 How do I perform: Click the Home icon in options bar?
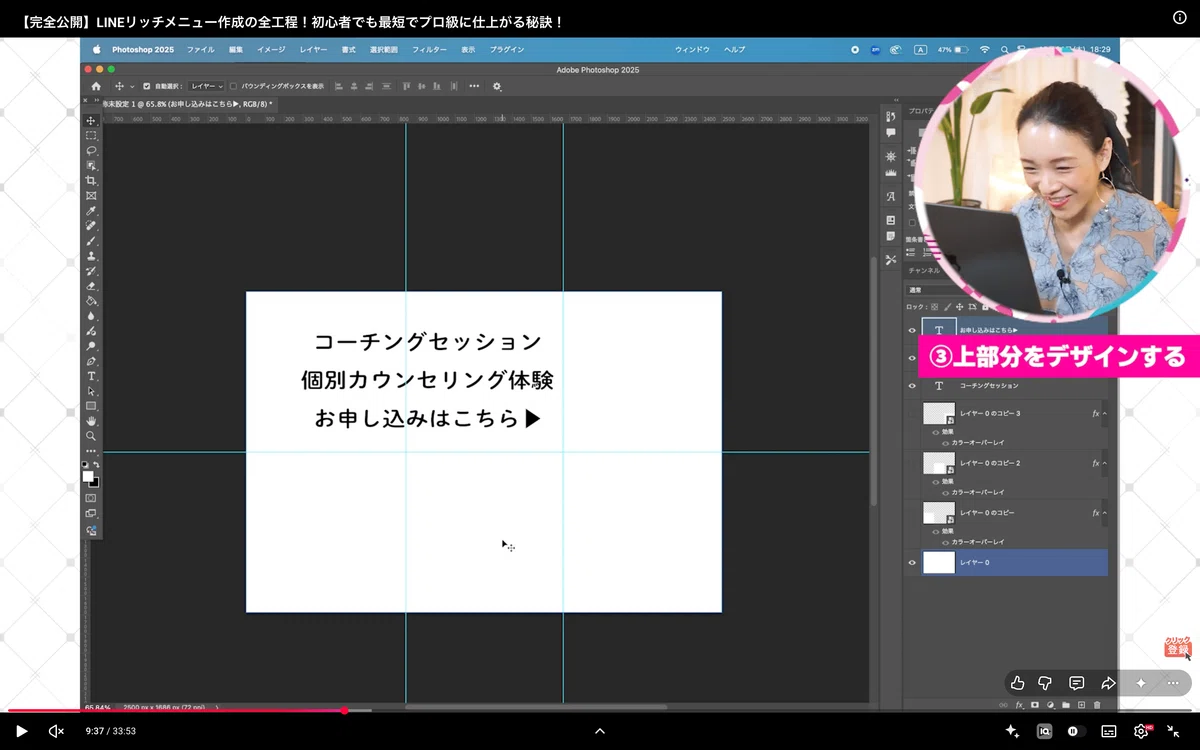[96, 86]
